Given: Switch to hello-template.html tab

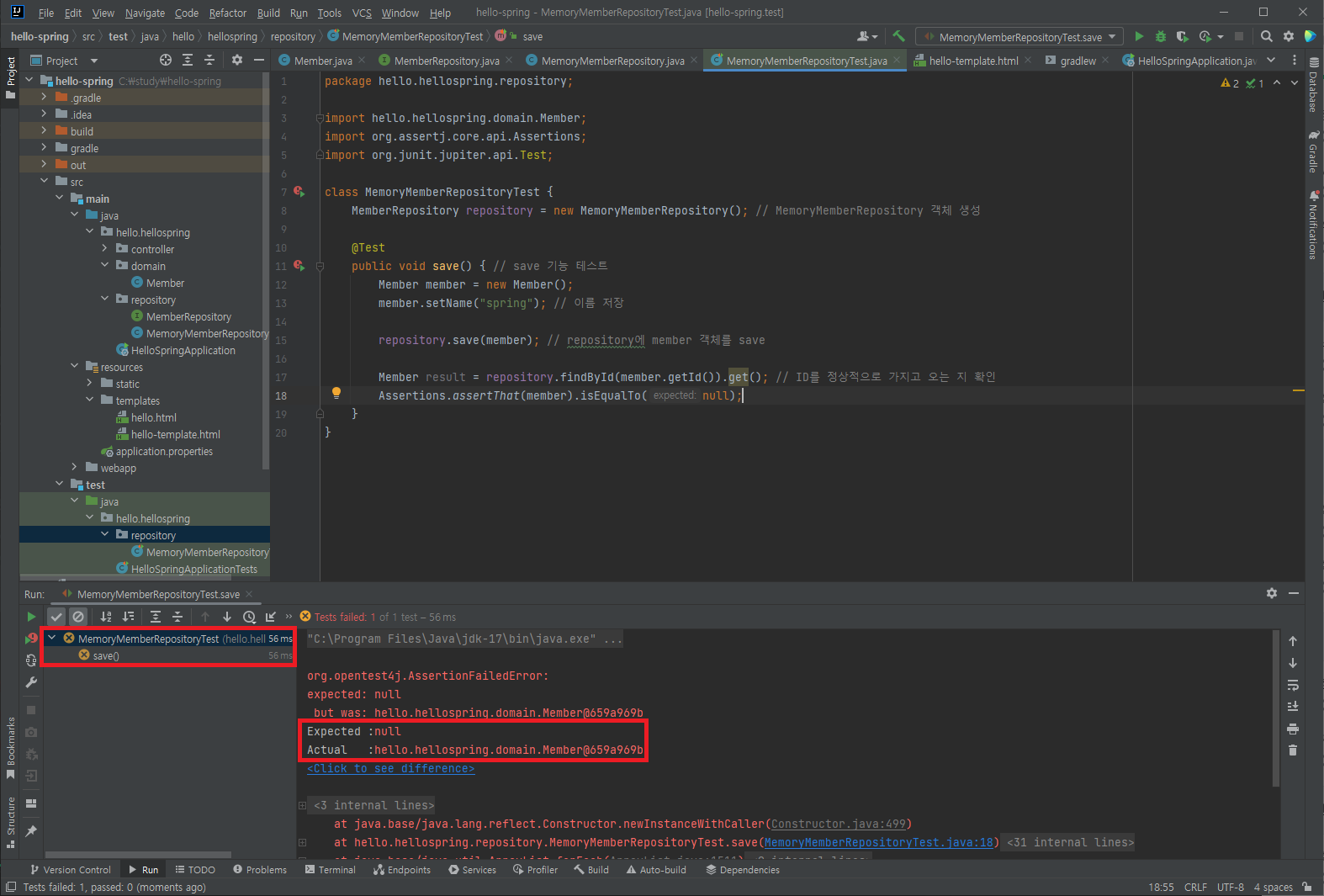Looking at the screenshot, I should pos(972,61).
